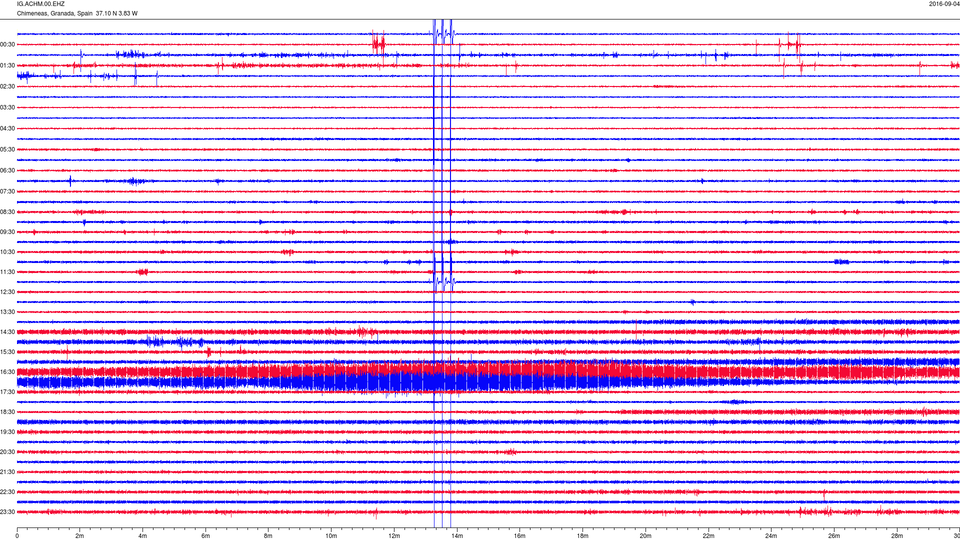Viewport: 960px width, 540px height.
Task: Select the '17:30' time row label
Action: coord(7,392)
